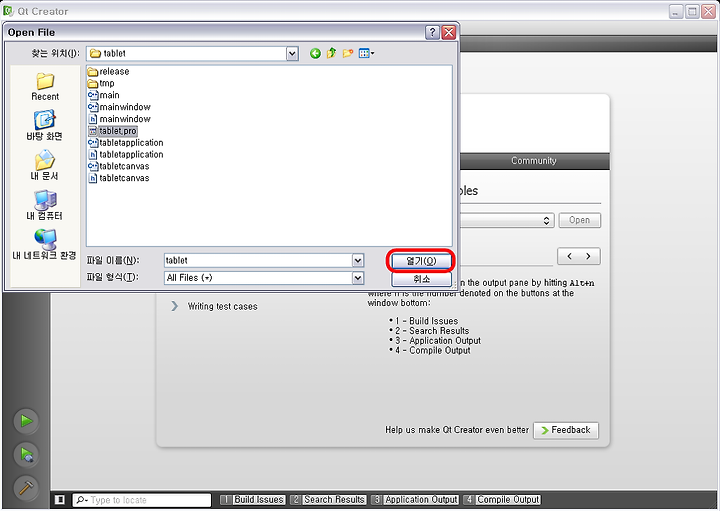Close the Open File dialog
The height and width of the screenshot is (511, 720).
pyautogui.click(x=448, y=32)
